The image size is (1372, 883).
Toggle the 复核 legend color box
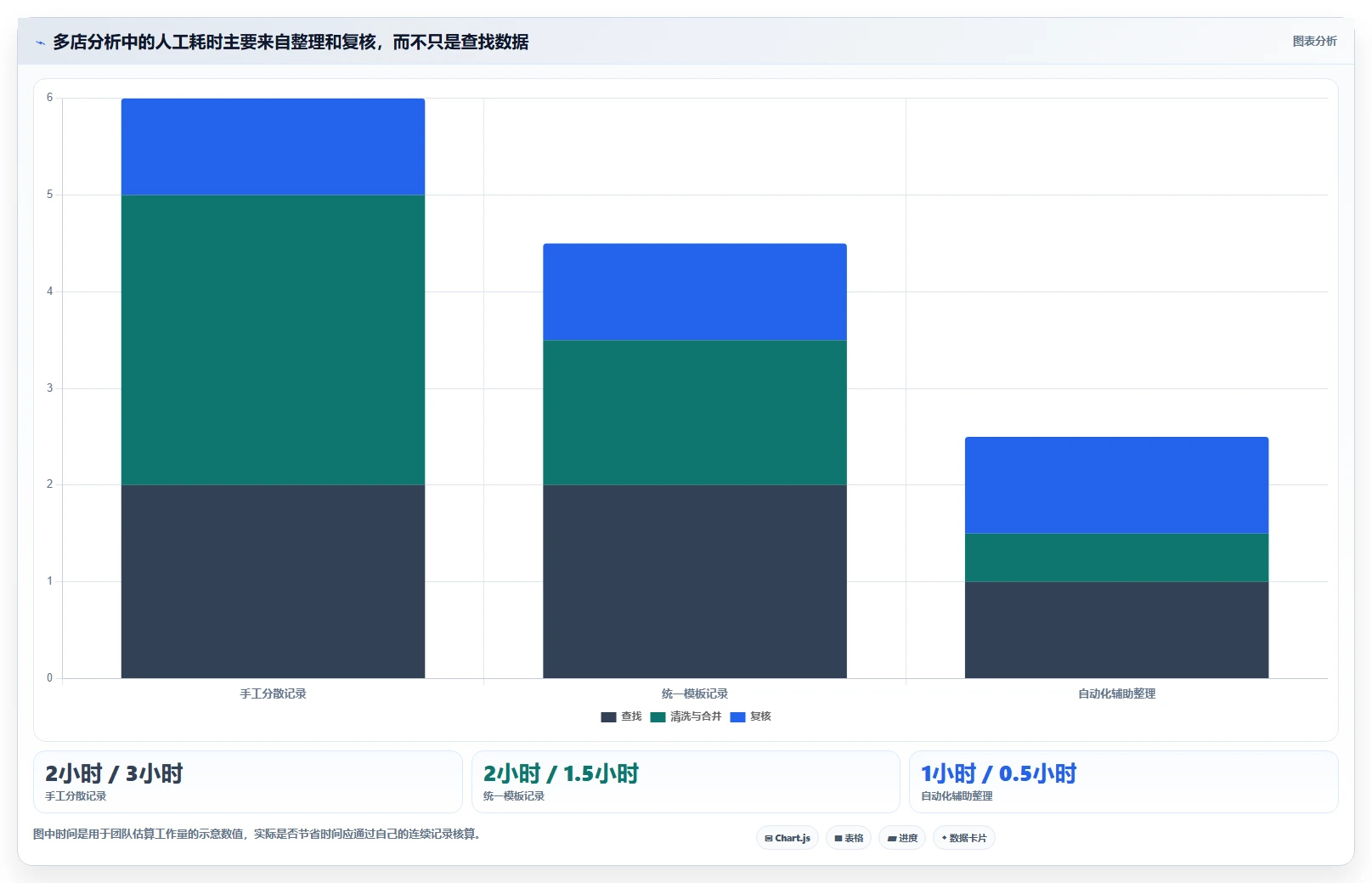coord(737,717)
